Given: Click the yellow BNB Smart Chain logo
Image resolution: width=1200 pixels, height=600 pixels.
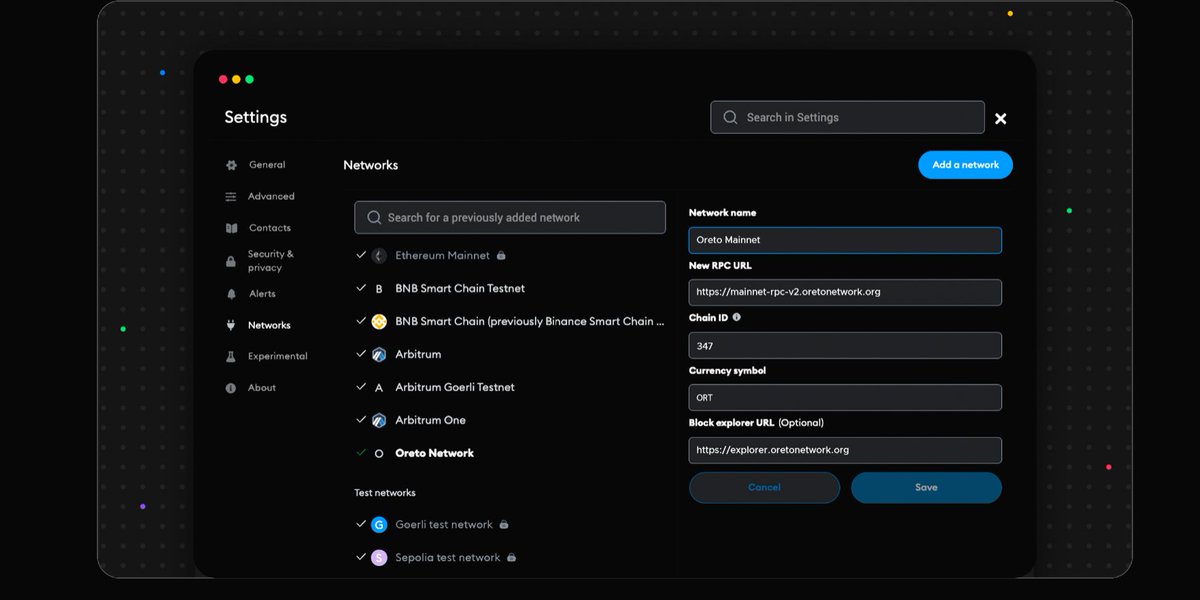Looking at the screenshot, I should point(379,322).
